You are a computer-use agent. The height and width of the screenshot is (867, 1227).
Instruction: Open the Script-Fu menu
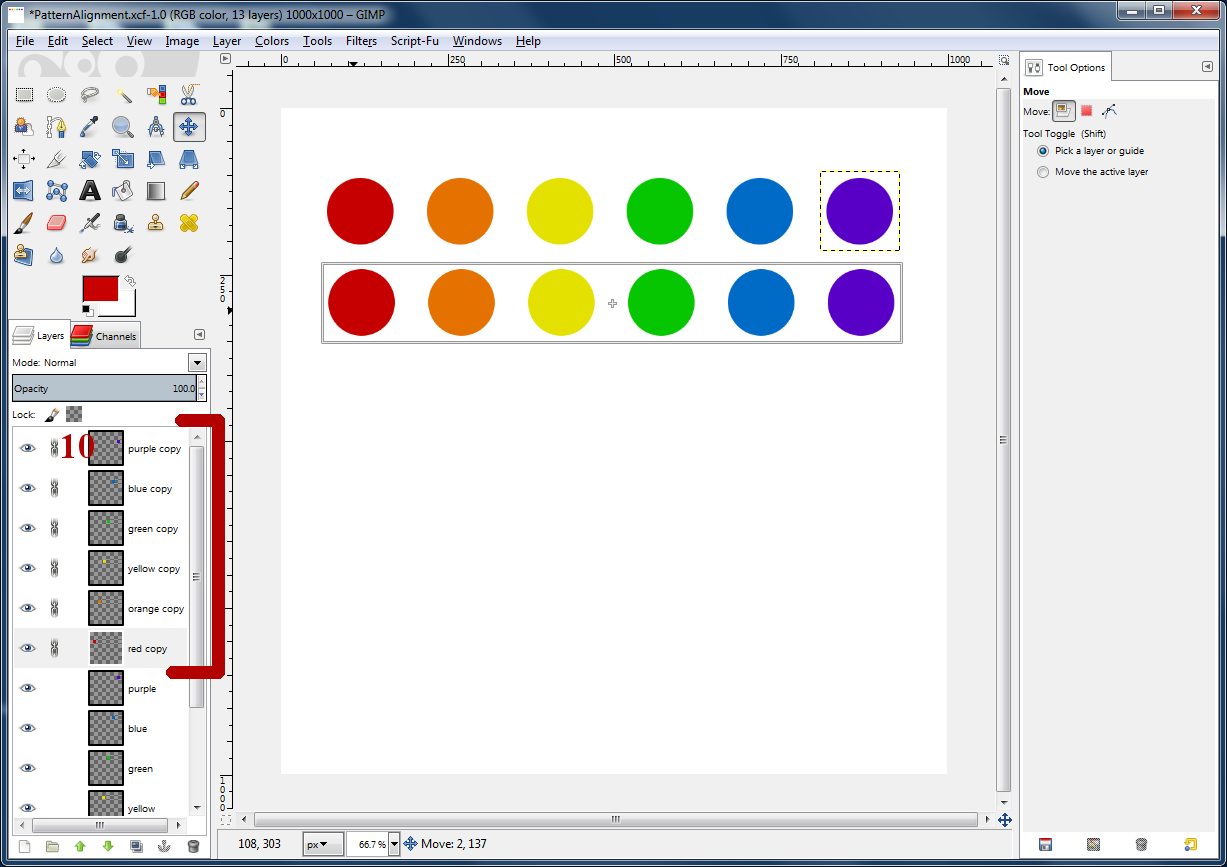(415, 41)
